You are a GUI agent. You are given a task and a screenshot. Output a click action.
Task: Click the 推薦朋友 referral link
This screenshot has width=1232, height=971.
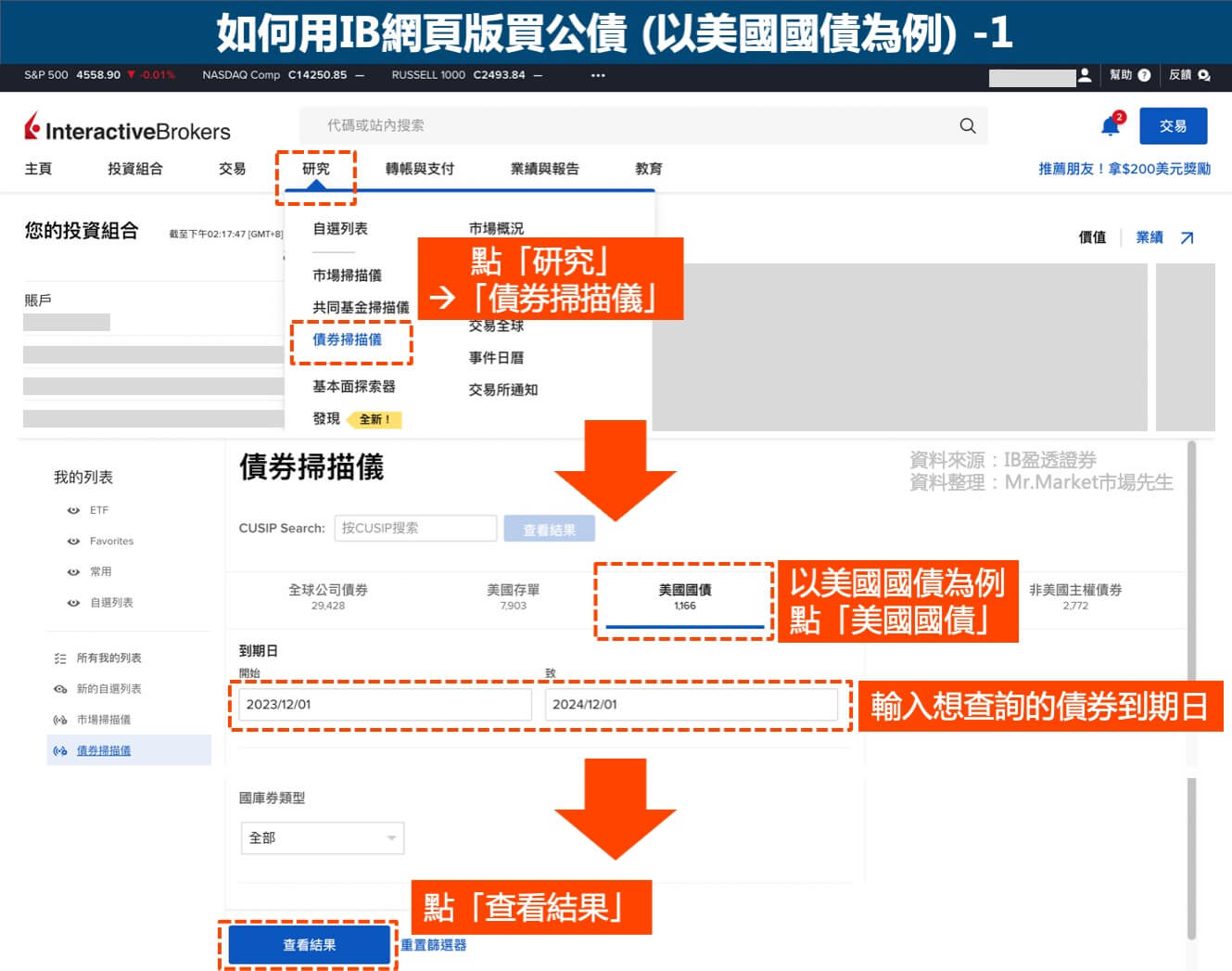(x=1124, y=169)
